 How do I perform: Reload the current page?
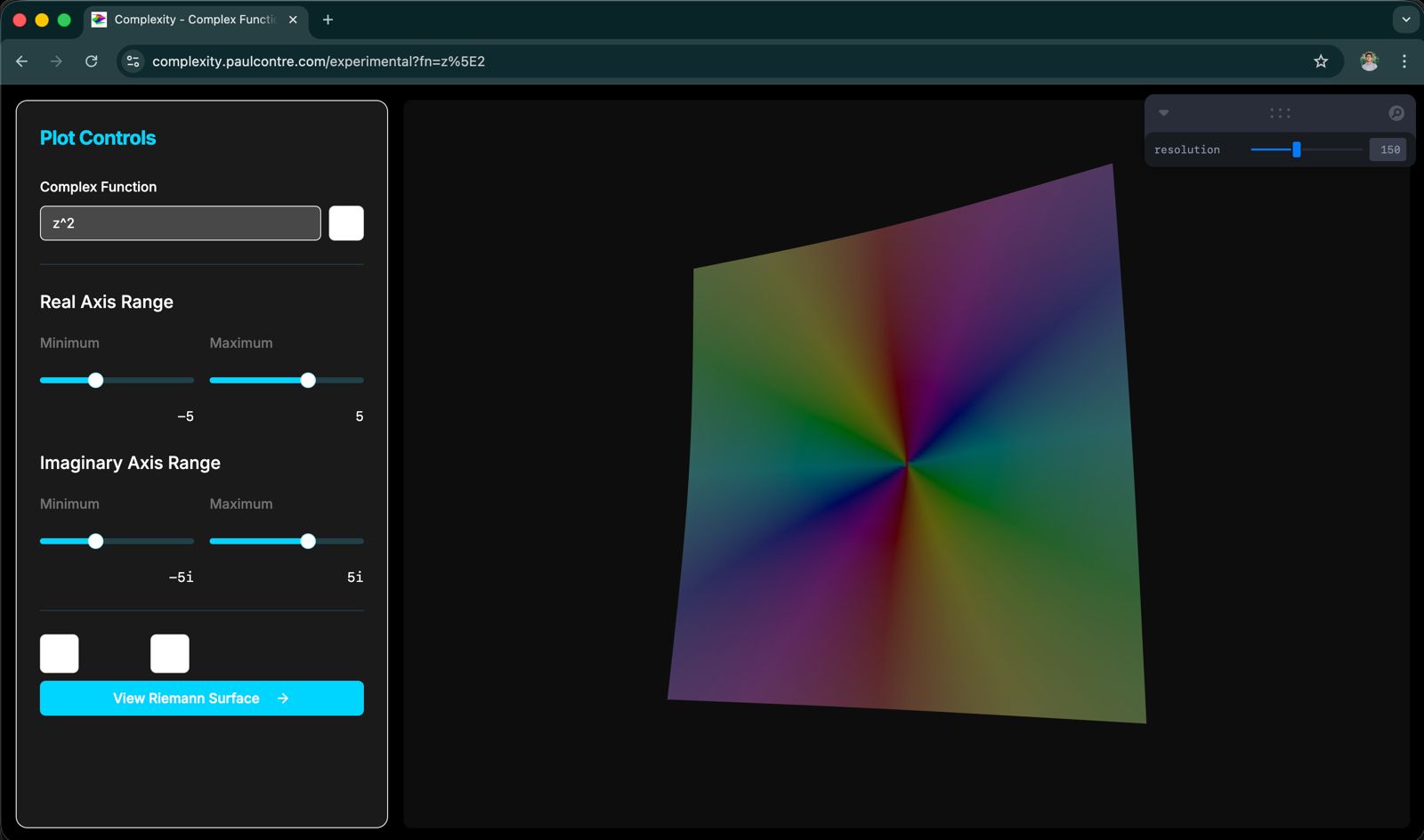[x=91, y=61]
